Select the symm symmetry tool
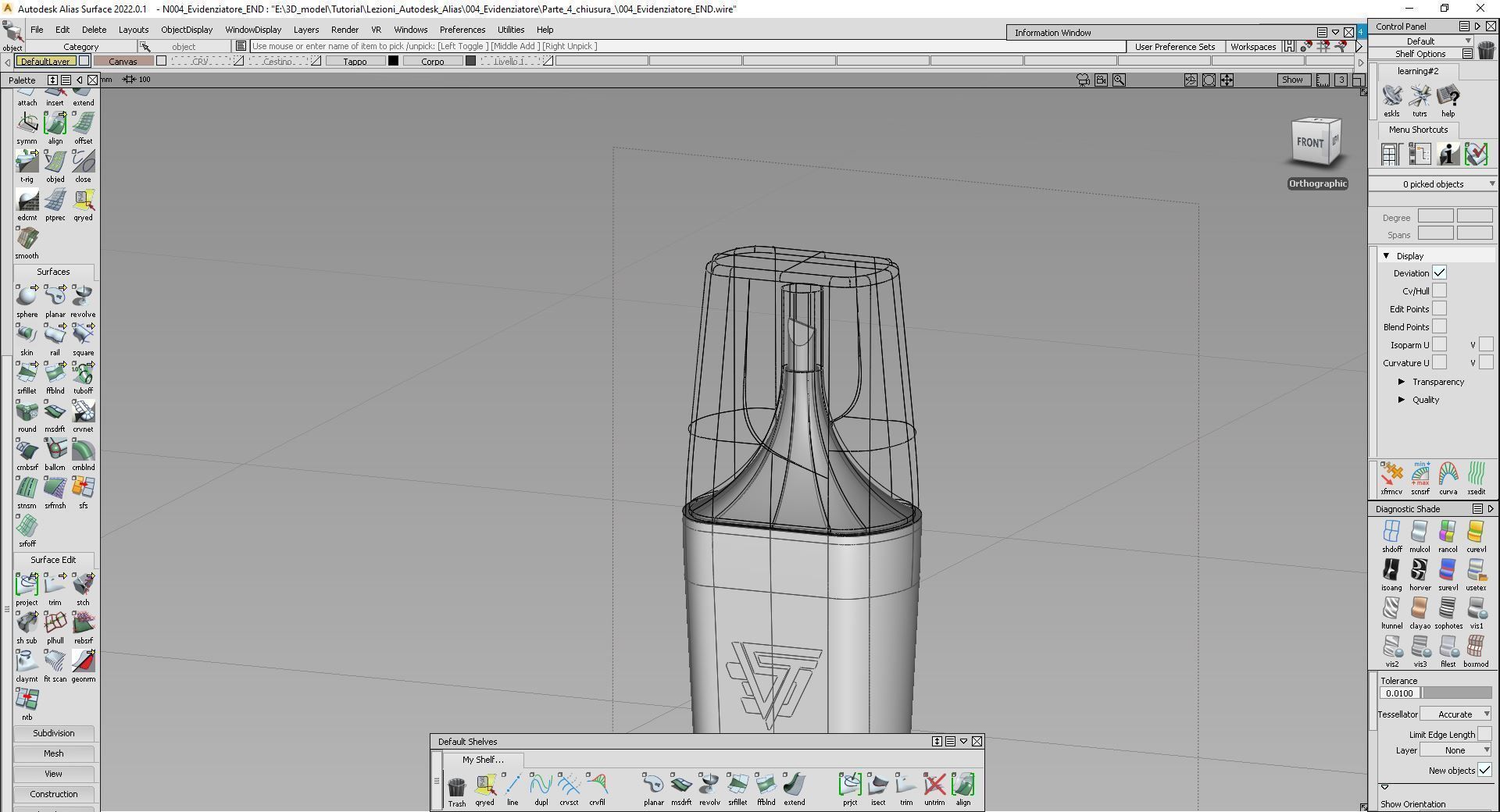This screenshot has height=812, width=1500. (27, 123)
